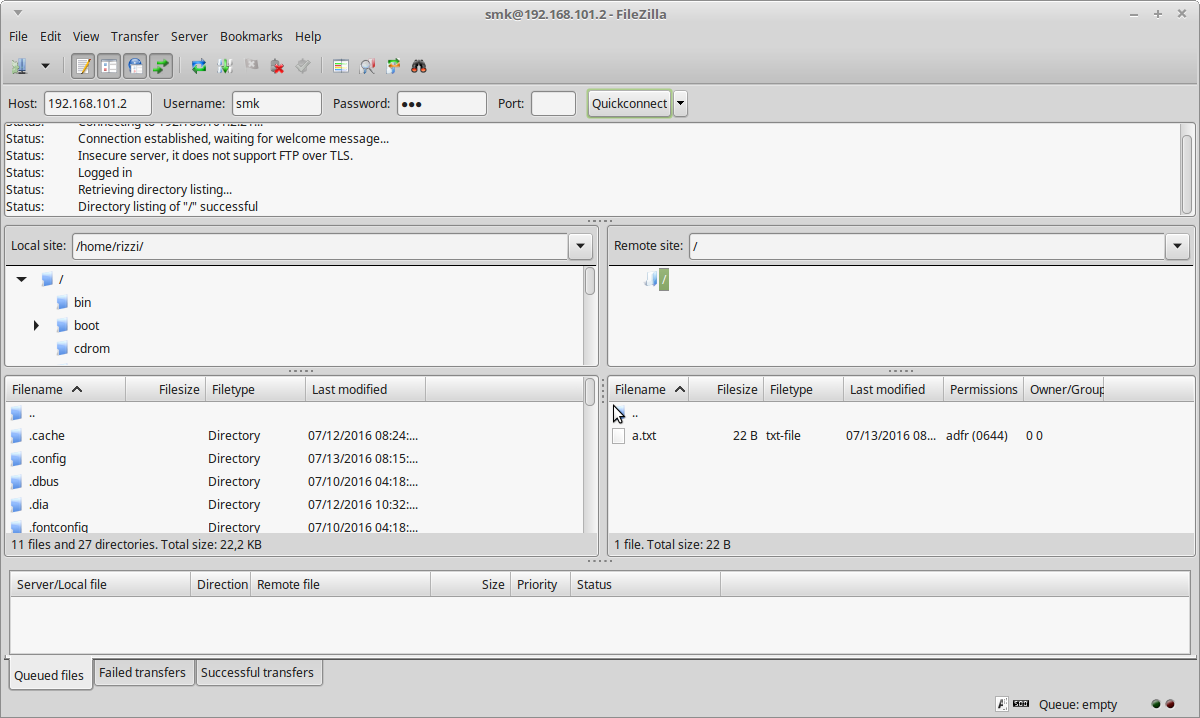The width and height of the screenshot is (1200, 718).
Task: Sort remote files by Filename column
Action: (x=649, y=390)
